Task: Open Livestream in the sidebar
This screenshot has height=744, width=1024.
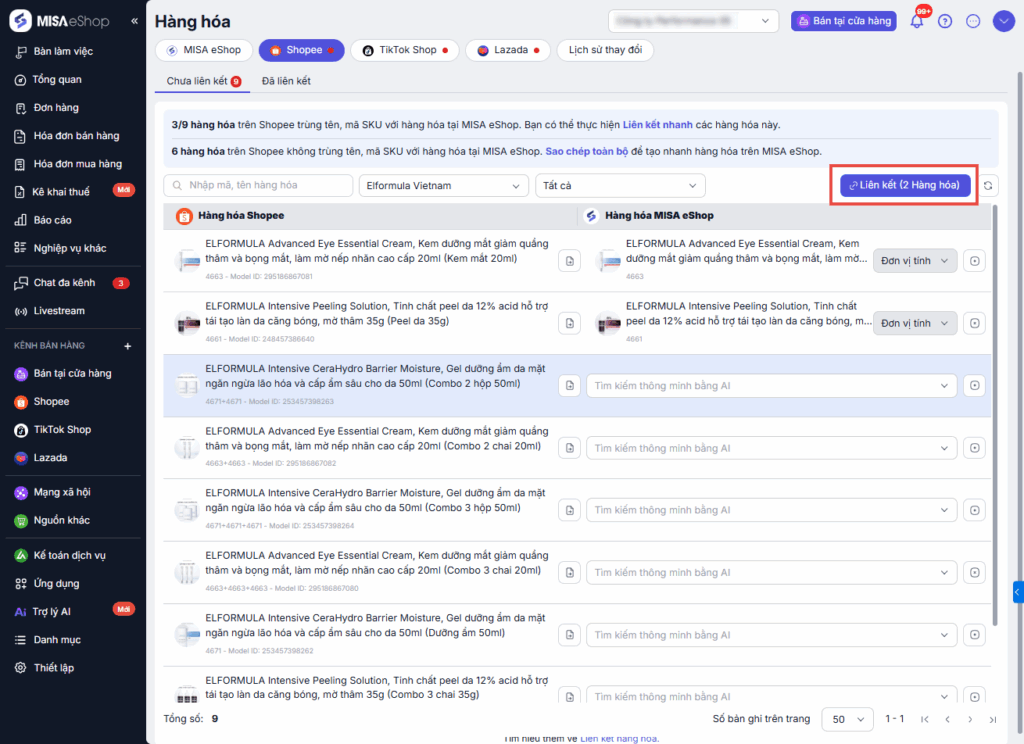Action: tap(59, 311)
